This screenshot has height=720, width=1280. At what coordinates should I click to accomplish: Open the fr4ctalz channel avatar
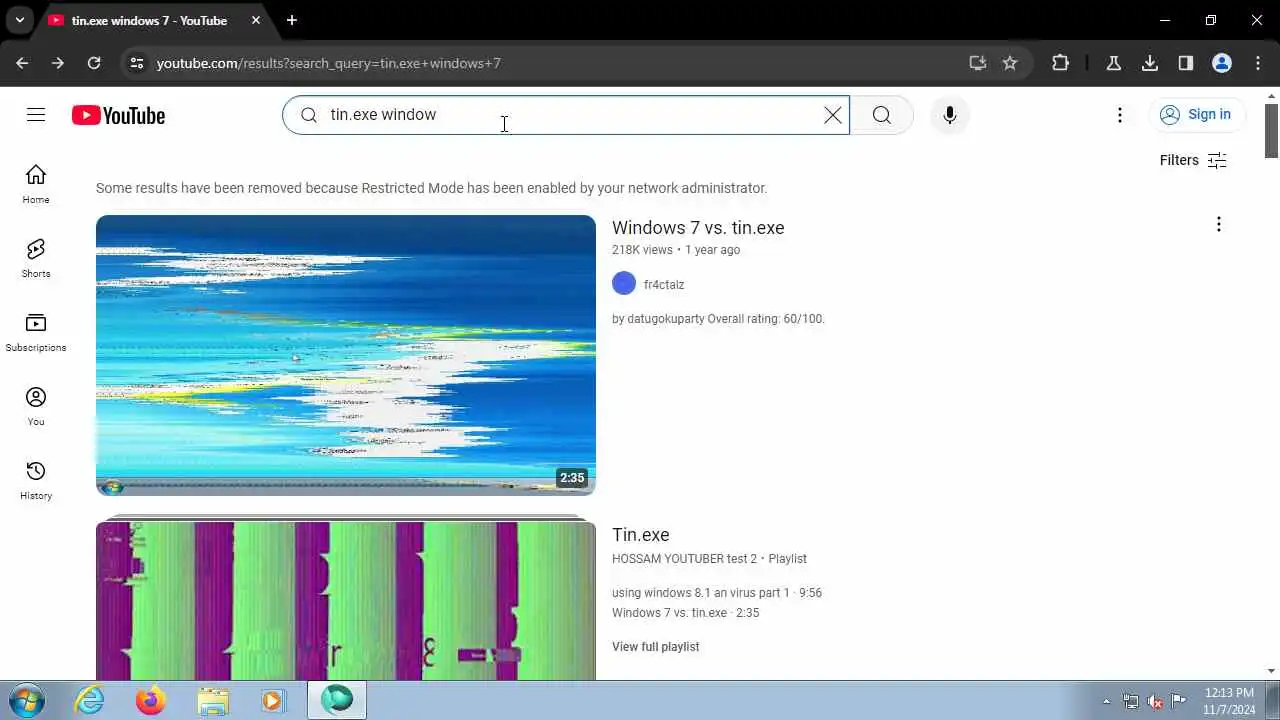click(x=624, y=284)
